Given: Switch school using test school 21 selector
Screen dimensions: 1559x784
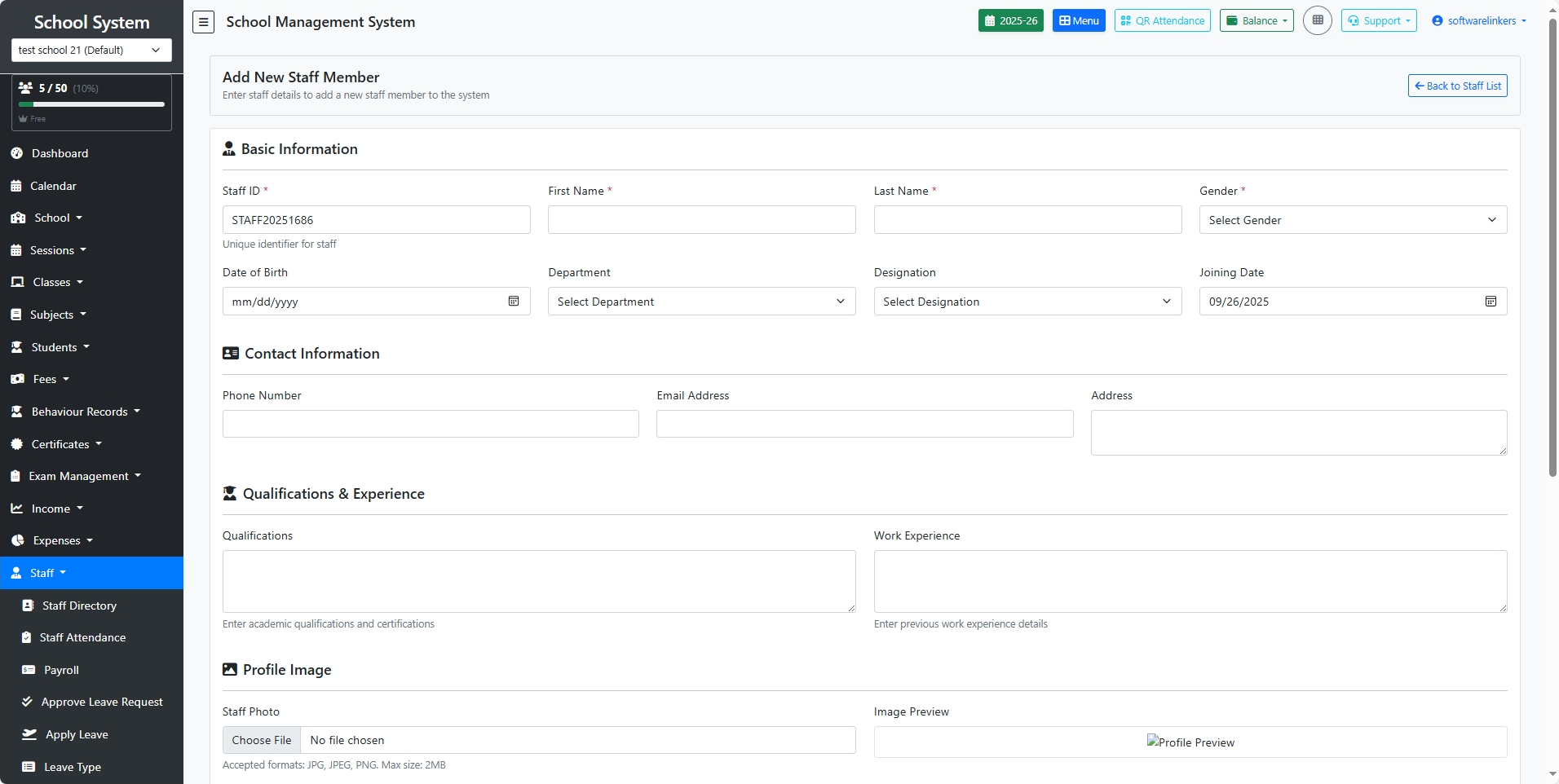Looking at the screenshot, I should click(91, 50).
